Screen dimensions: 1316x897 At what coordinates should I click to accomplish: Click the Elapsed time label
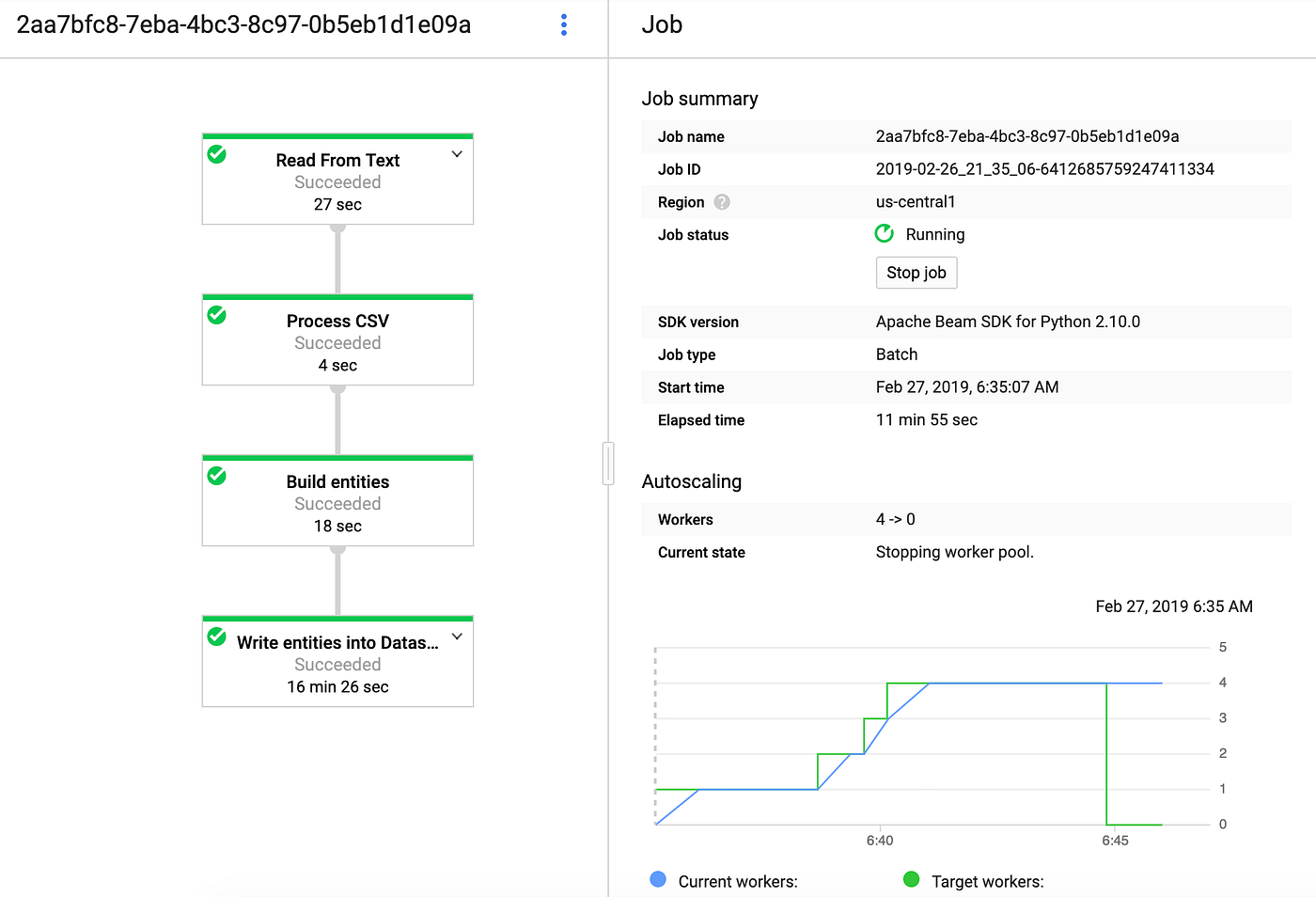tap(701, 420)
